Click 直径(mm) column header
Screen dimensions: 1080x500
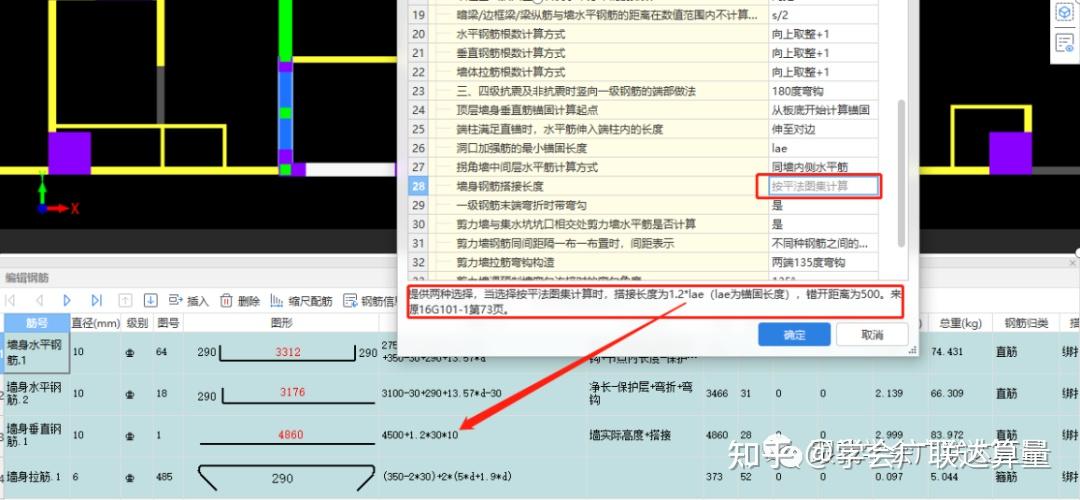point(96,322)
